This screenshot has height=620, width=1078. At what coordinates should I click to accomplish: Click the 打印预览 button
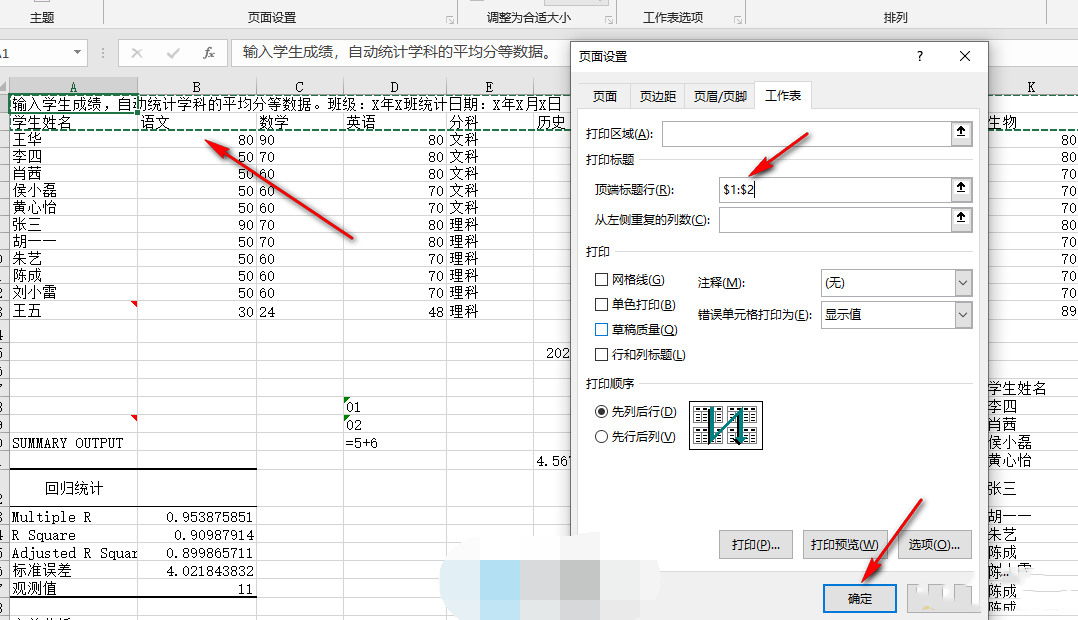click(844, 545)
